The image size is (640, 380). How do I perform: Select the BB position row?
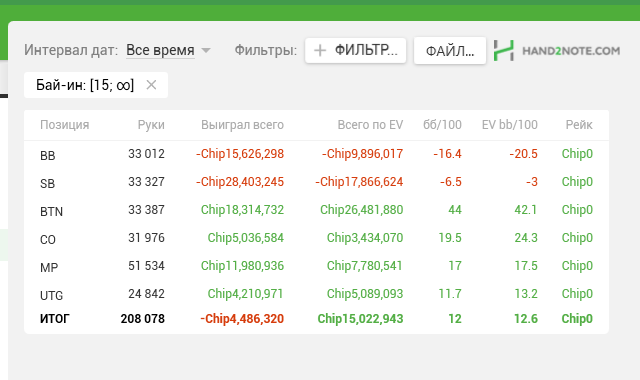316,154
